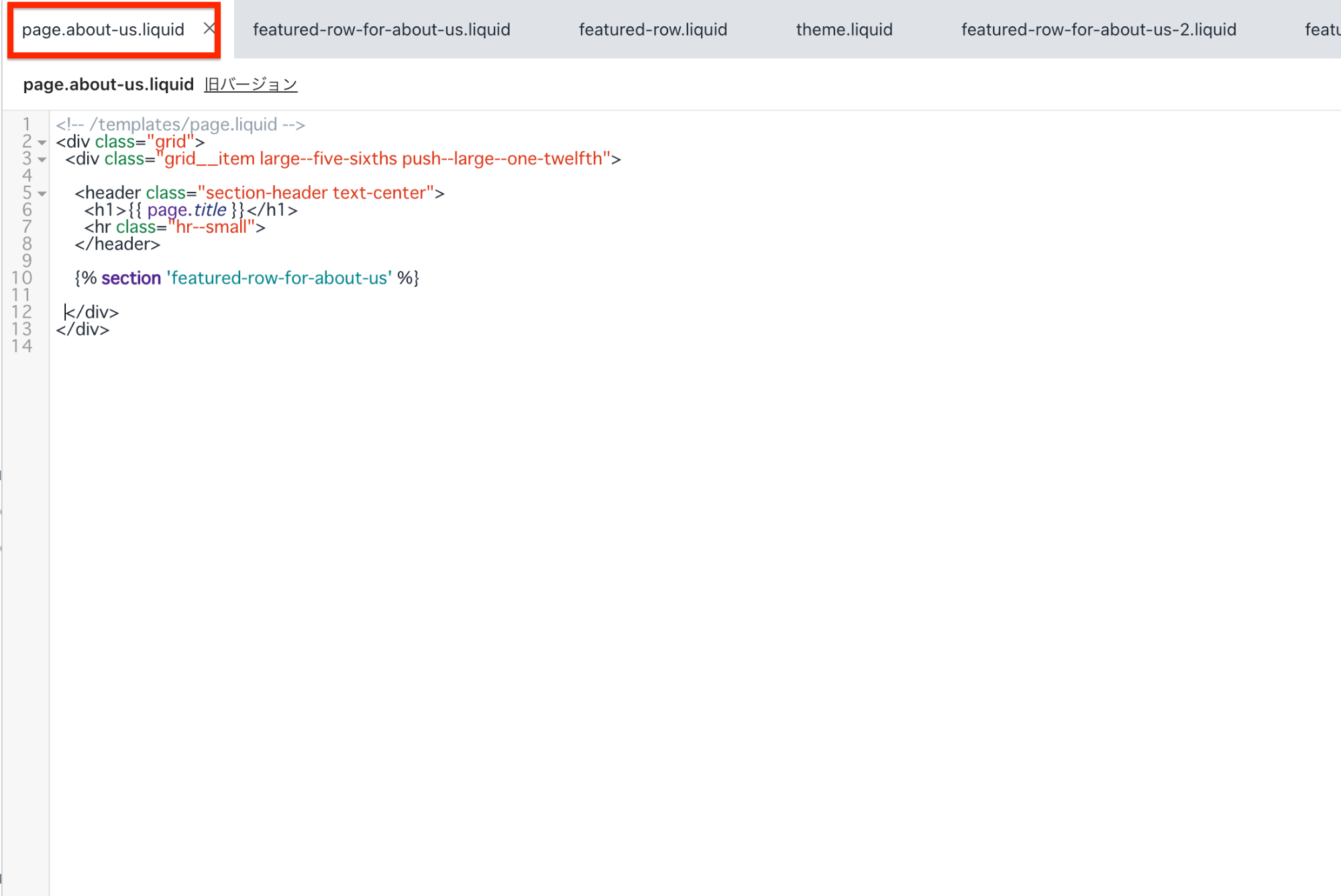Screen dimensions: 1341x896
Task: Switch to featured-row-for-about-us-2.liquid tab
Action: tap(1097, 30)
